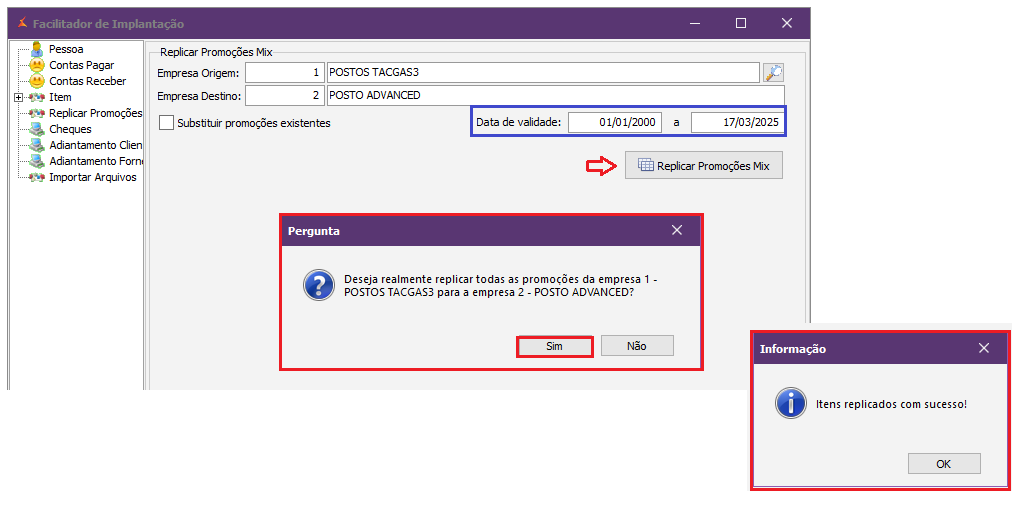
Task: Click the Empresa Origem code field
Action: click(285, 72)
